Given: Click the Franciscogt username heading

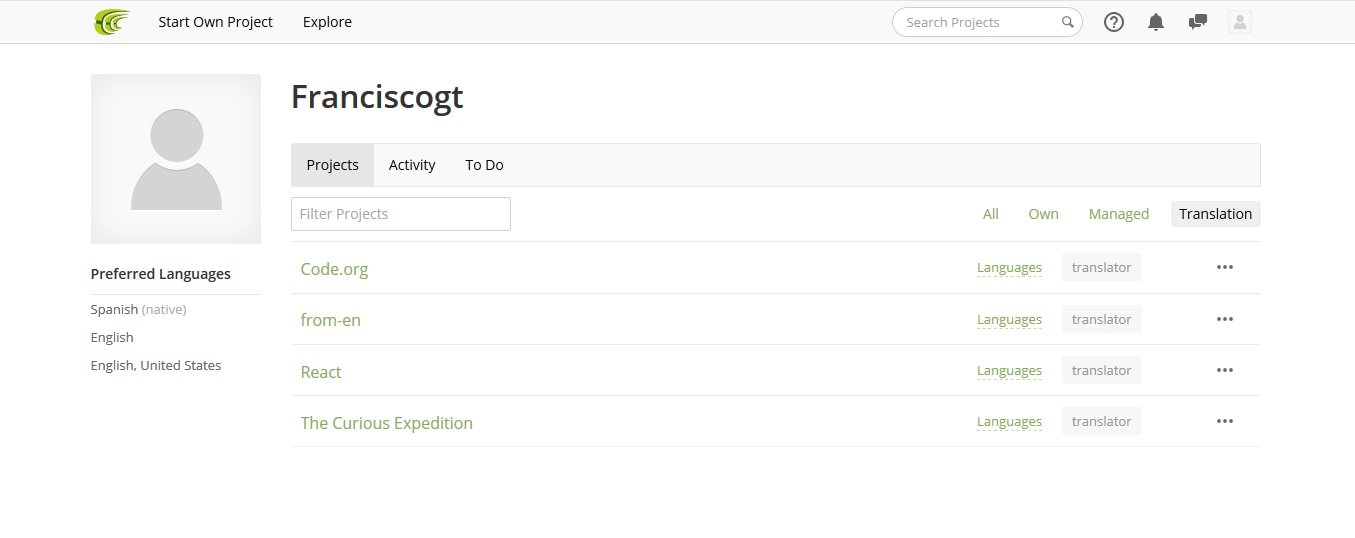Looking at the screenshot, I should pos(377,97).
